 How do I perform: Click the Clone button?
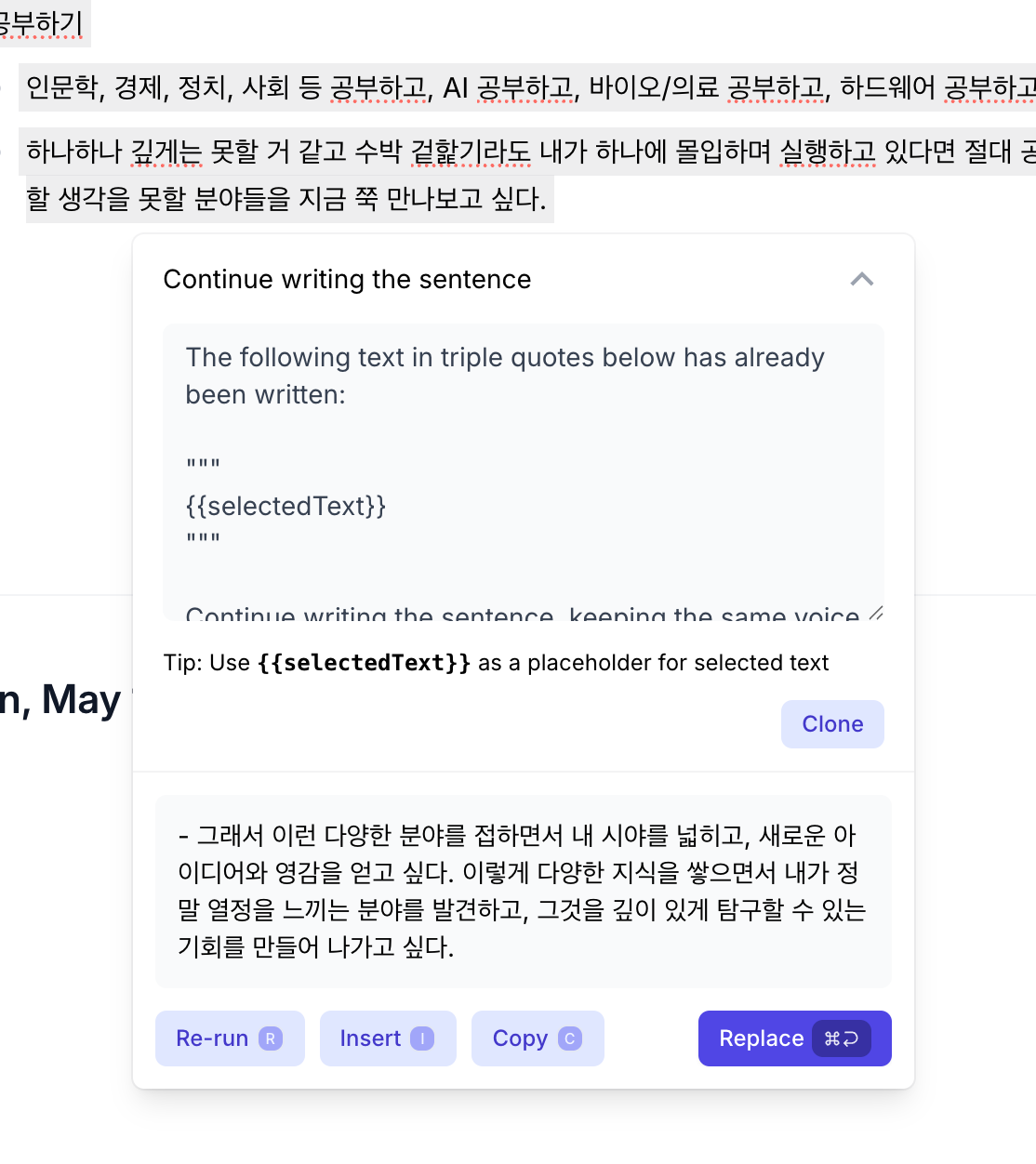tap(832, 724)
